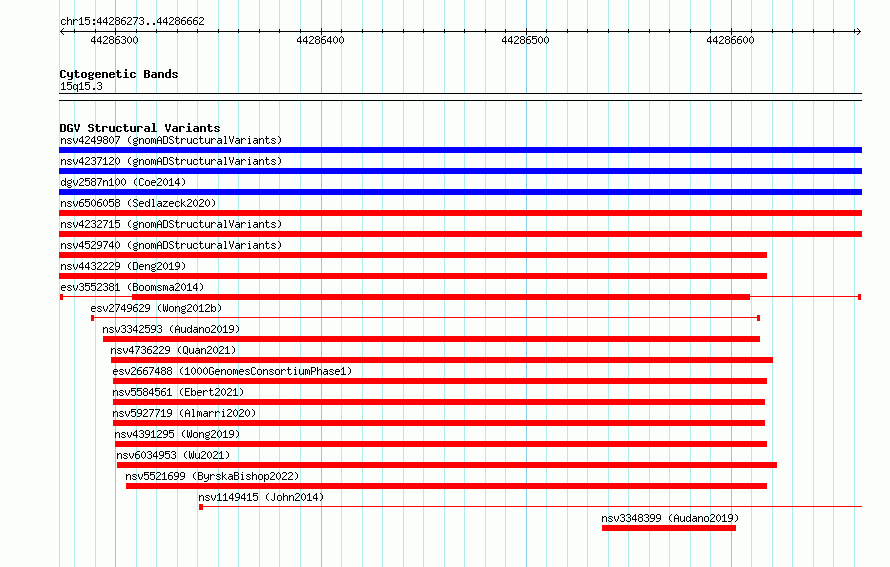Click the nsv4249807 gnomAD variant label
Image resolution: width=890 pixels, height=567 pixels.
(171, 140)
